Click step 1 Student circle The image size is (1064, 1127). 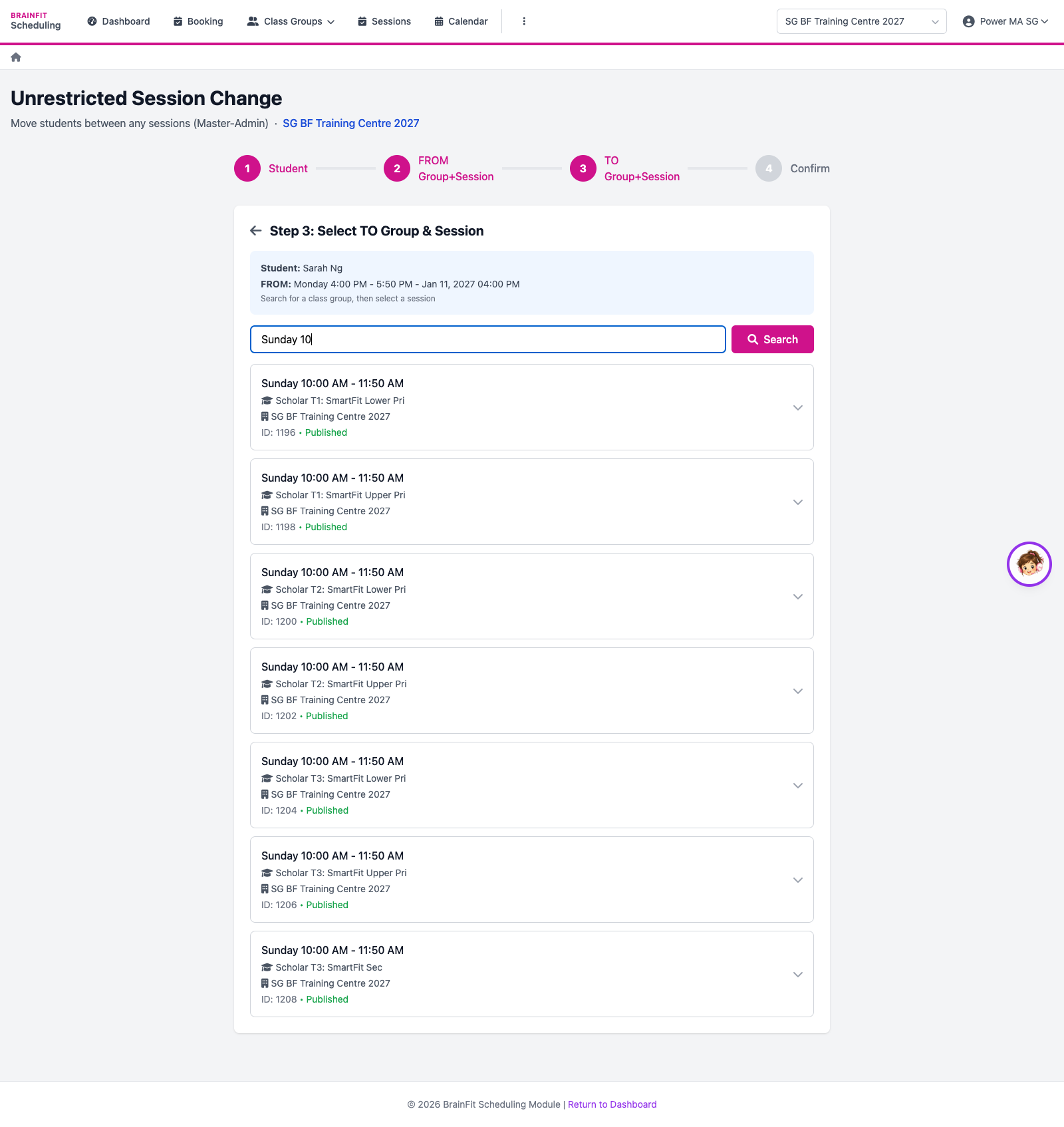247,168
